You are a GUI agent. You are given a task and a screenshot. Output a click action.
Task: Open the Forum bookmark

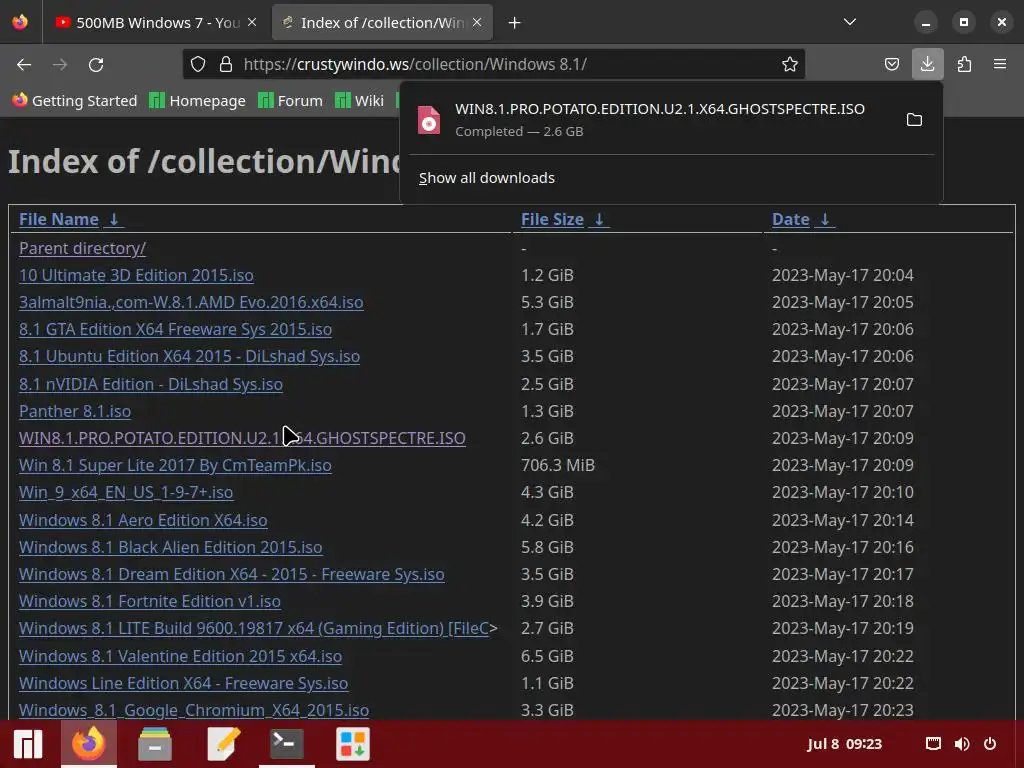point(290,101)
